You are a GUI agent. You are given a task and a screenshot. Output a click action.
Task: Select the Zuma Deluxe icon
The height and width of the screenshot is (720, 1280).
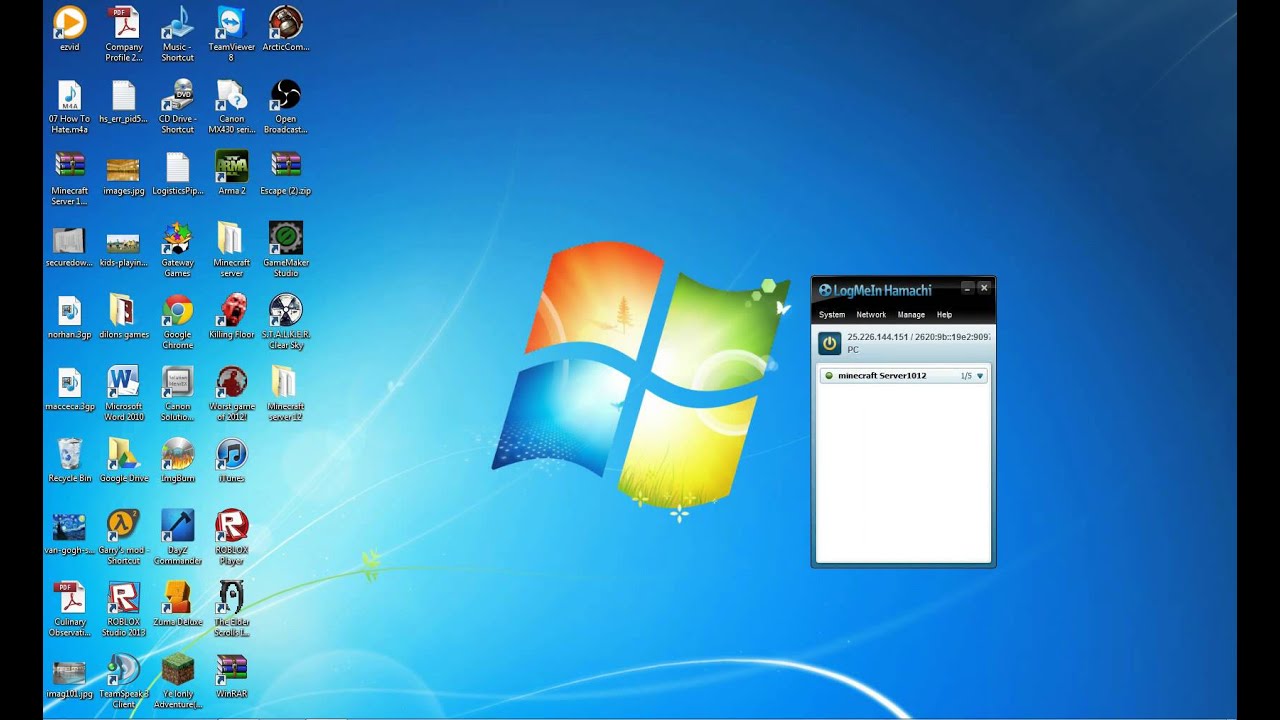click(178, 597)
